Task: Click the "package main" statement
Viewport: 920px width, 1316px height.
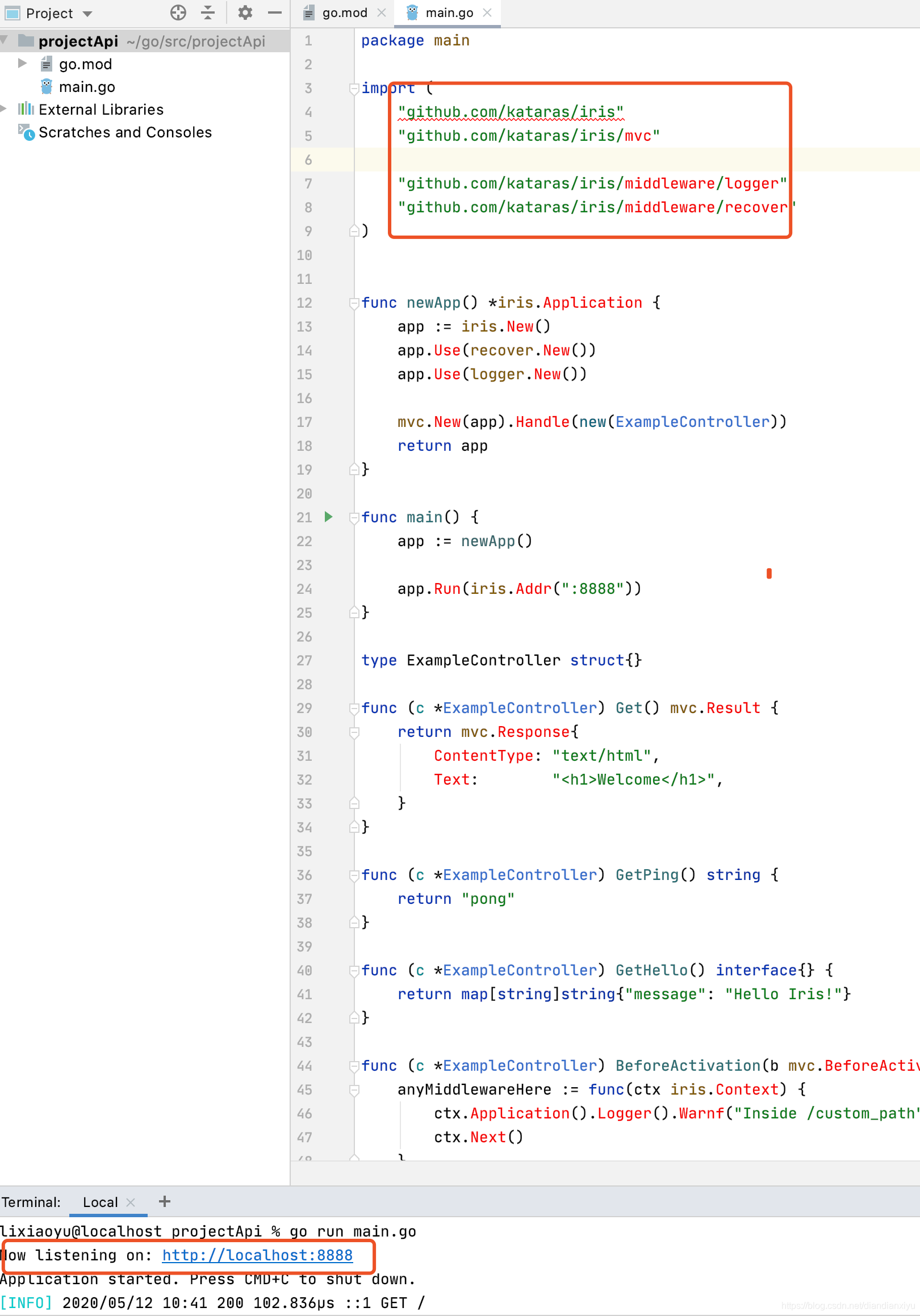Action: pyautogui.click(x=415, y=41)
